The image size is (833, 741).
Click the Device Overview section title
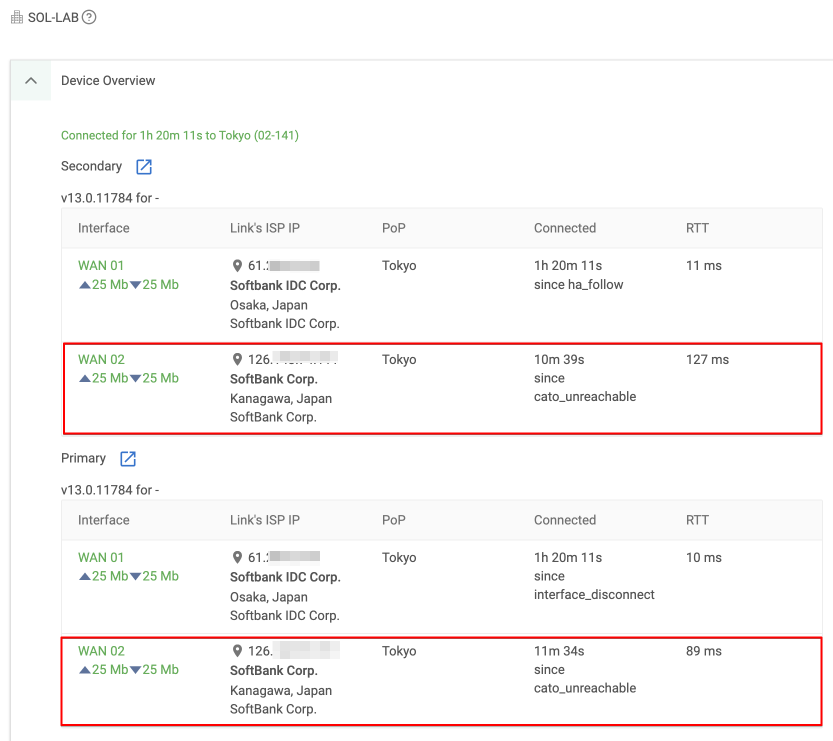point(108,81)
